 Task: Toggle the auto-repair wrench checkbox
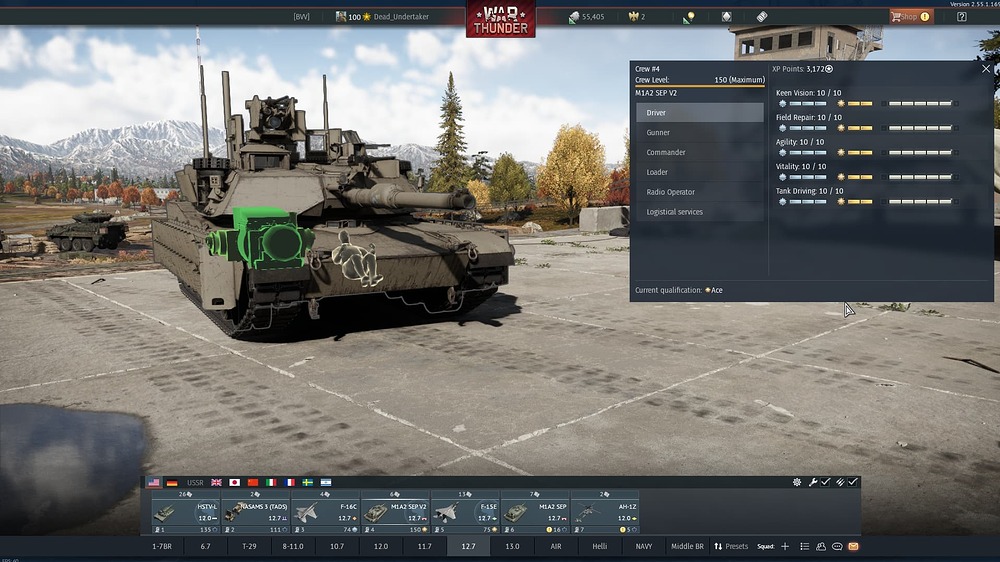coord(825,482)
